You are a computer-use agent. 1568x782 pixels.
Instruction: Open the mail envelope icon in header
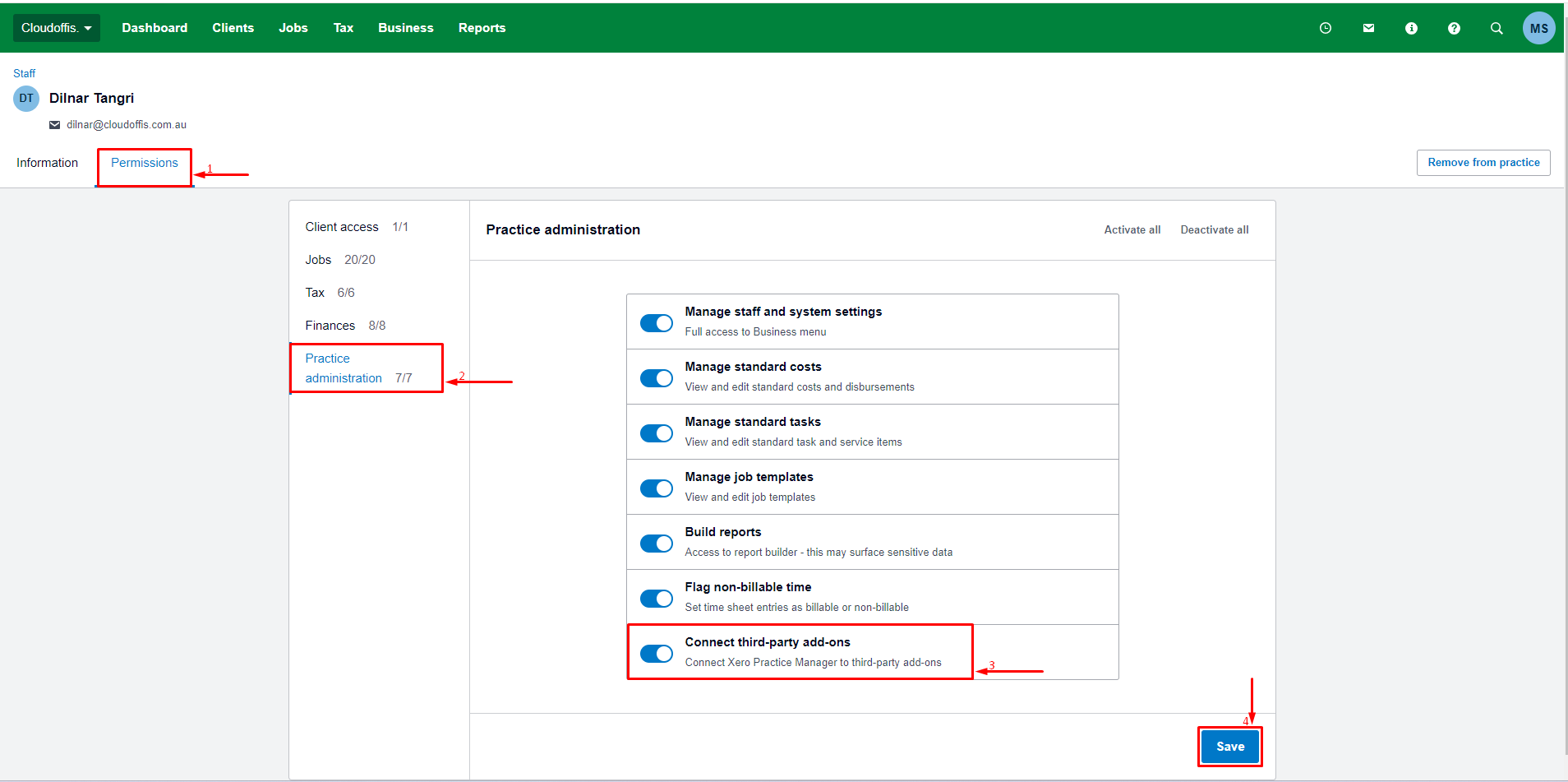coord(1368,28)
